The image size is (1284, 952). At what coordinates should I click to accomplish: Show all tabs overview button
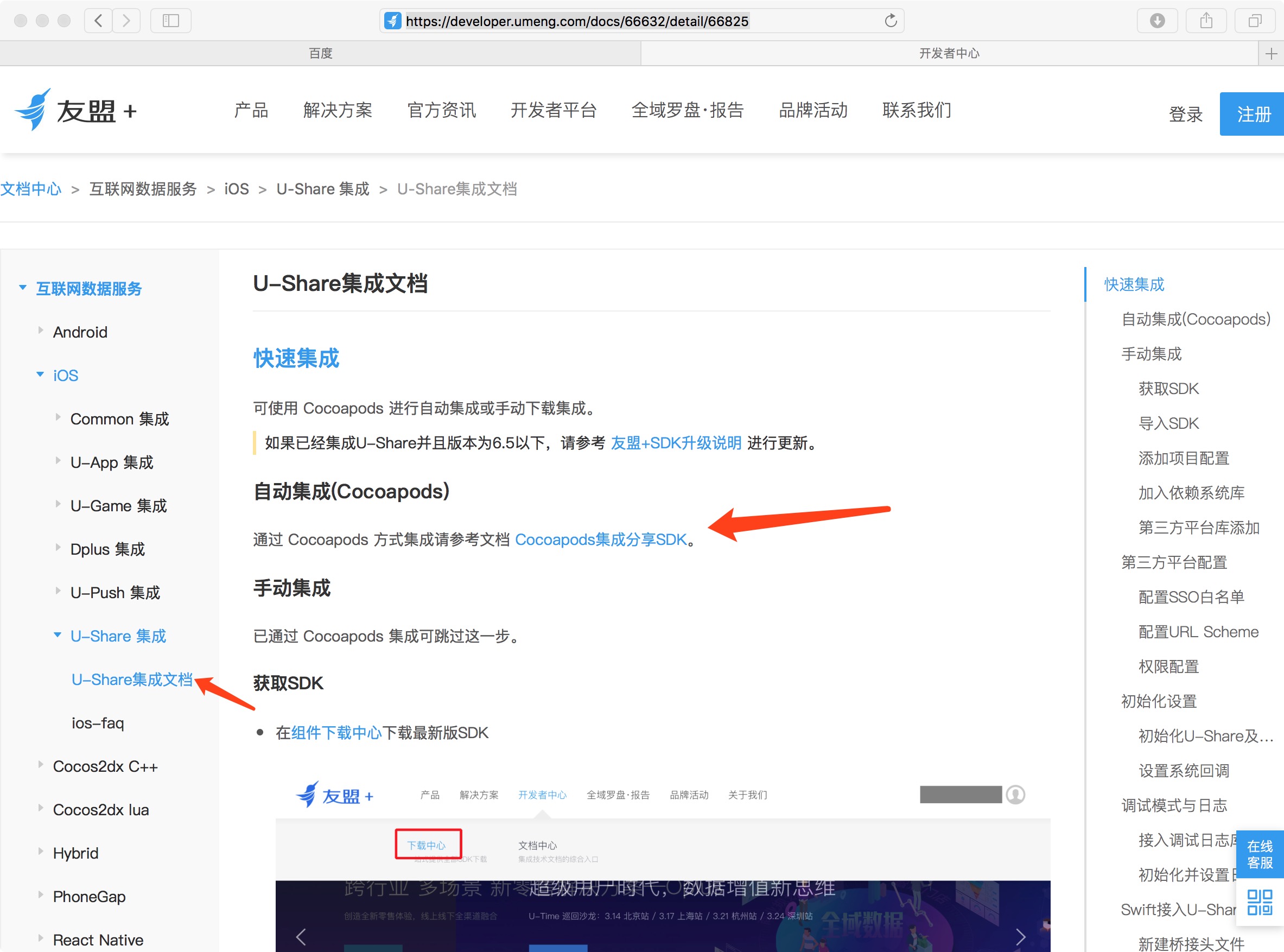(x=1255, y=21)
